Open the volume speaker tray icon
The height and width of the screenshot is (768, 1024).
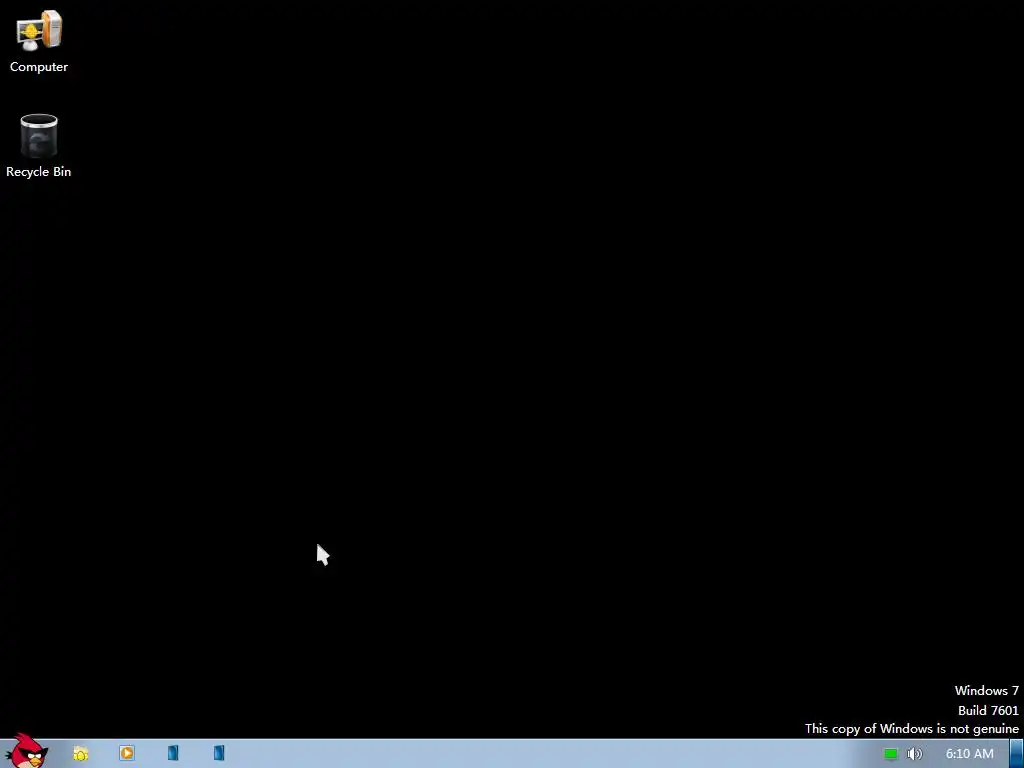click(915, 754)
